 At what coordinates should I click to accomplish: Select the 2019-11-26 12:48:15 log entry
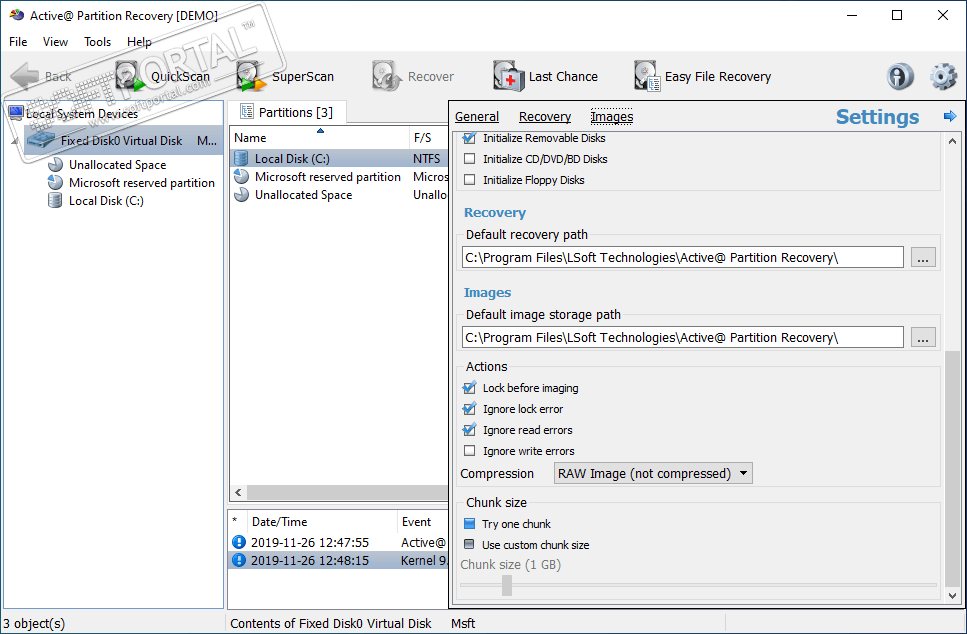point(339,560)
